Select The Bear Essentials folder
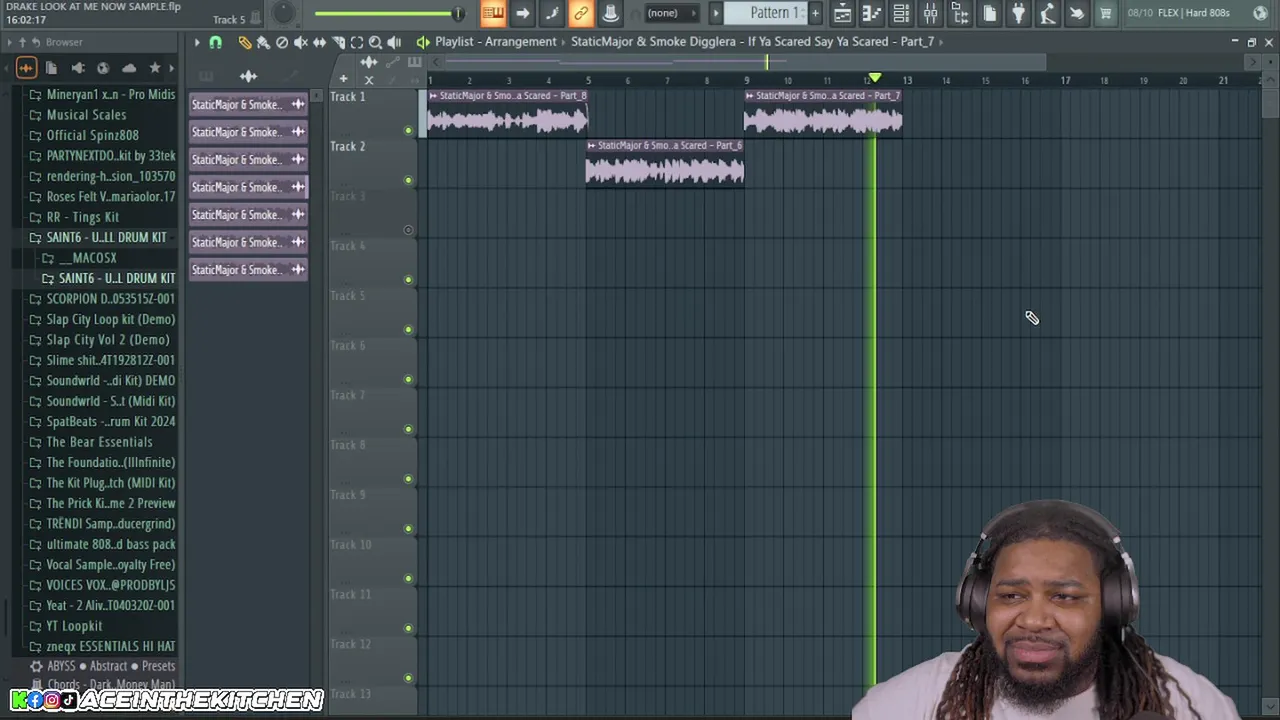1280x720 pixels. [99, 442]
